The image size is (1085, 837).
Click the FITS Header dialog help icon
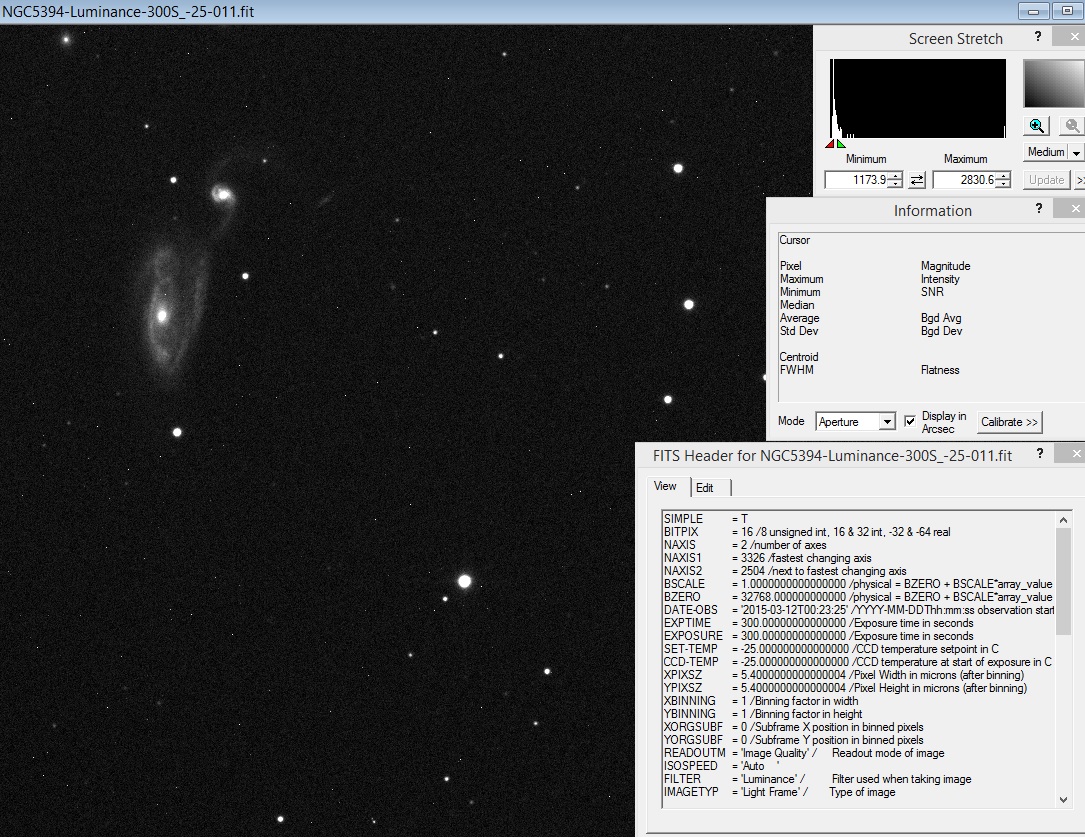[1040, 454]
